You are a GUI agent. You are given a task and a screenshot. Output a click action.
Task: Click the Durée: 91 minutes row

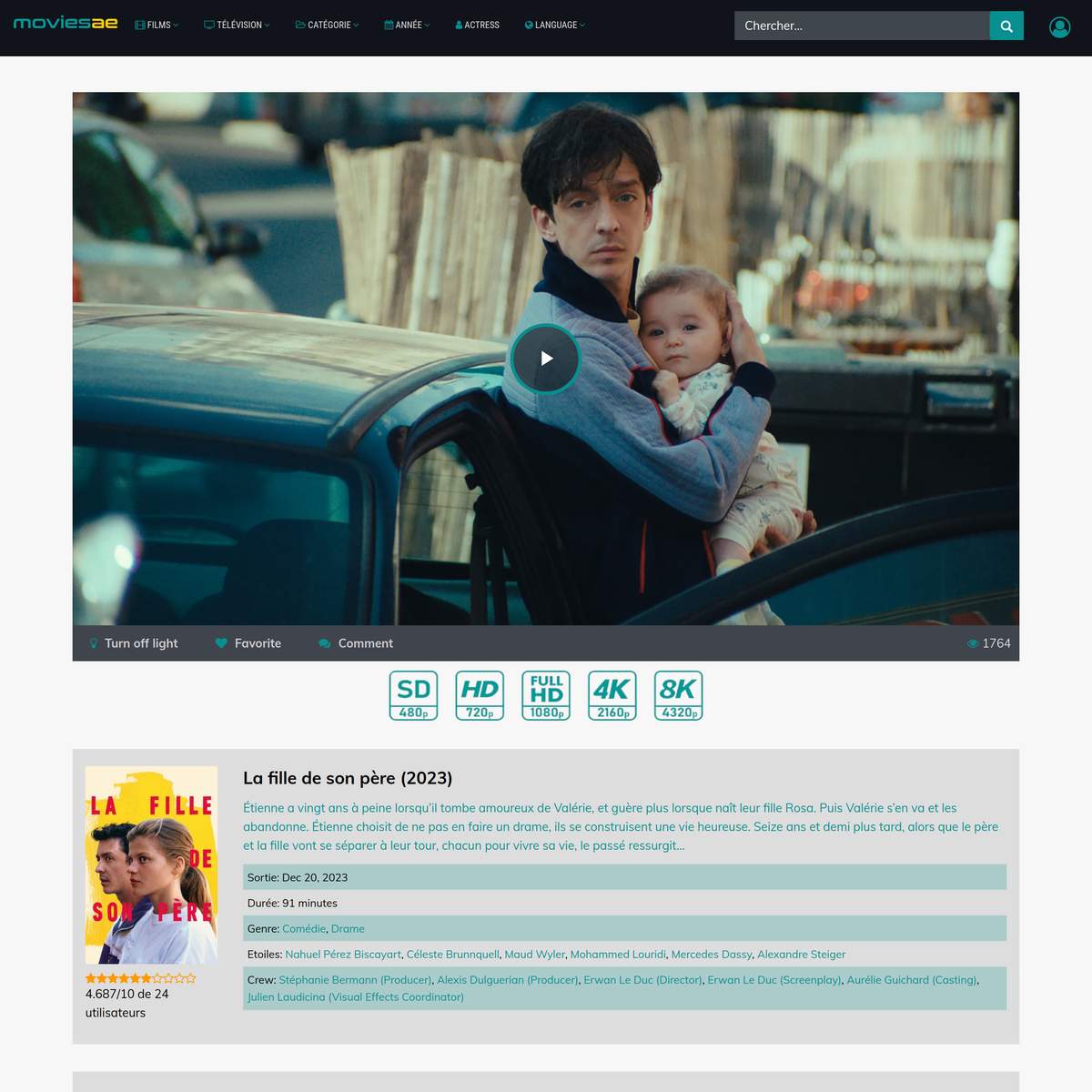[624, 903]
